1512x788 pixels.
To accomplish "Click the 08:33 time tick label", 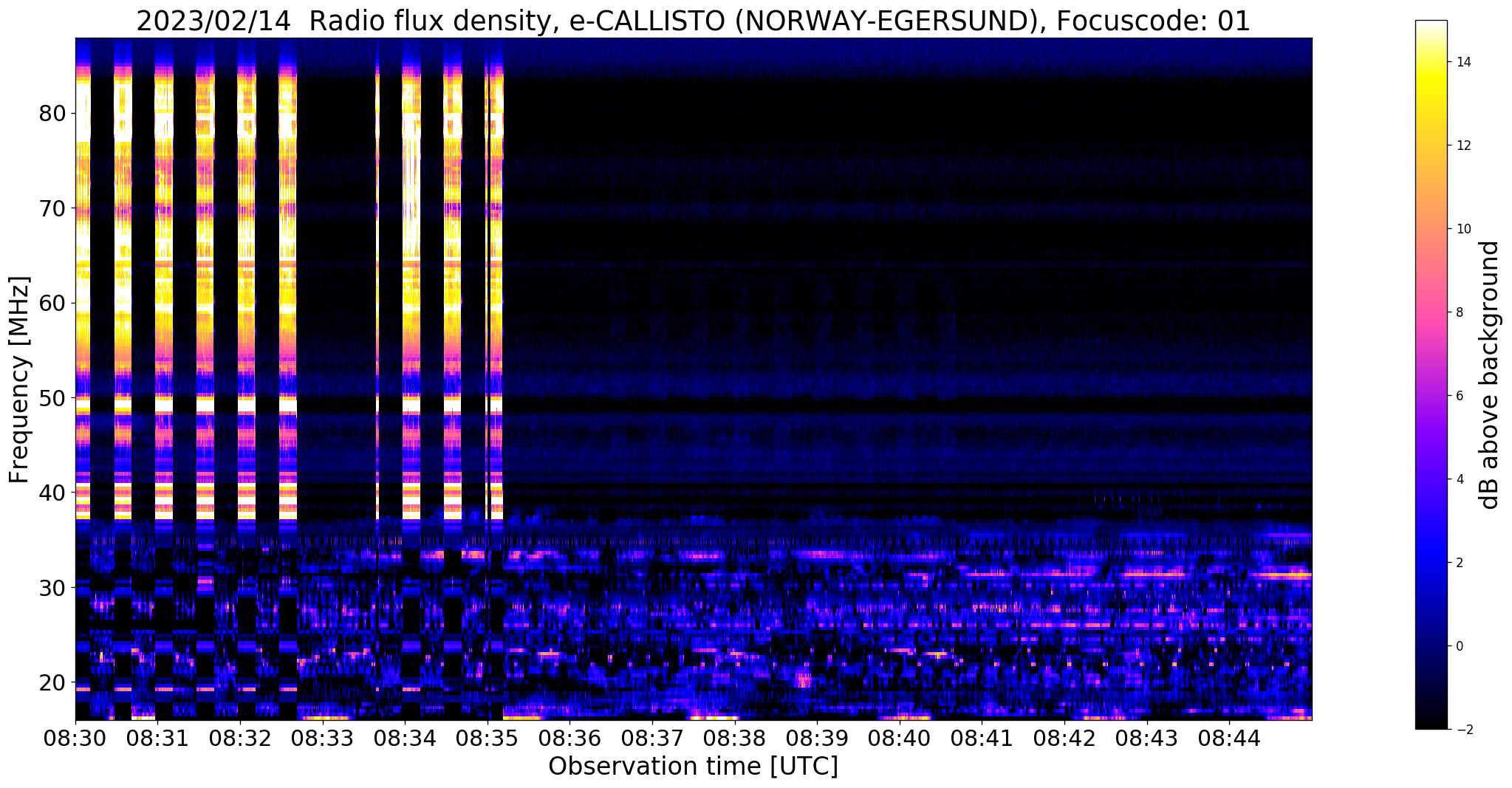I will point(323,739).
